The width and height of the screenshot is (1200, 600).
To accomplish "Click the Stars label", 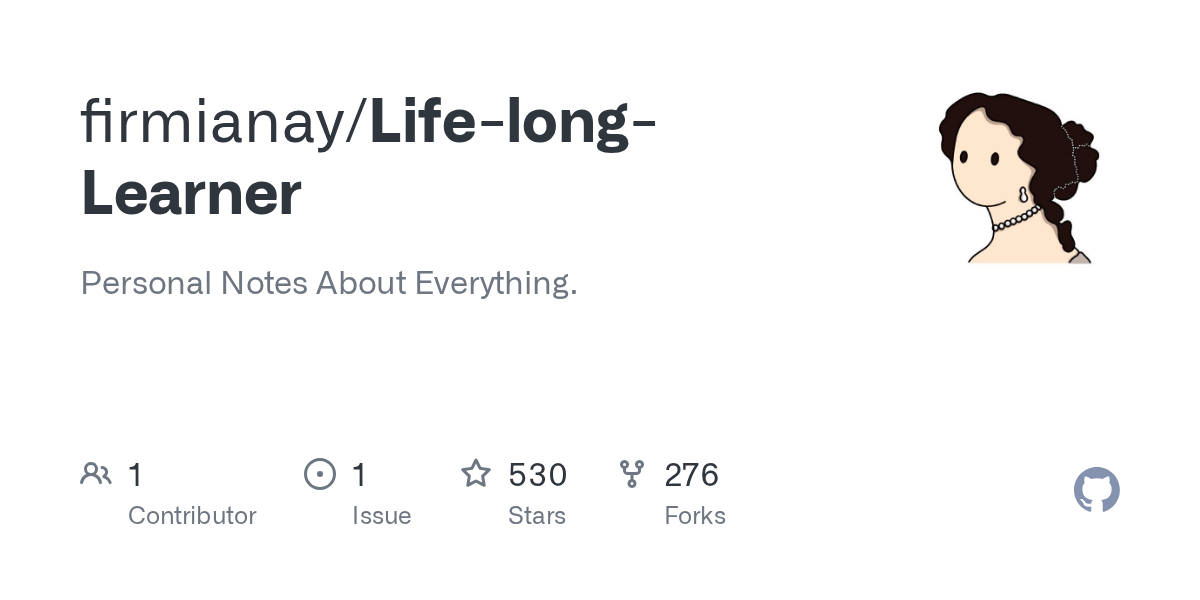I will 537,516.
